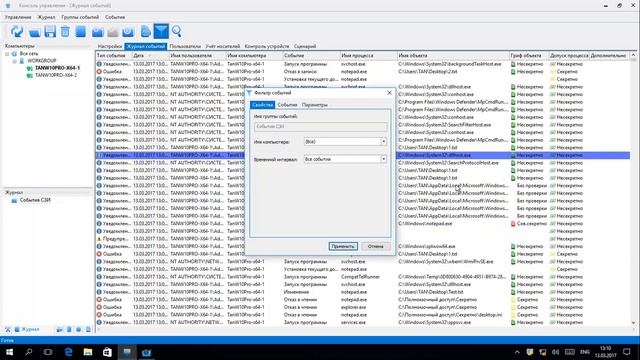
Task: Click the Отмена button
Action: coord(376,247)
